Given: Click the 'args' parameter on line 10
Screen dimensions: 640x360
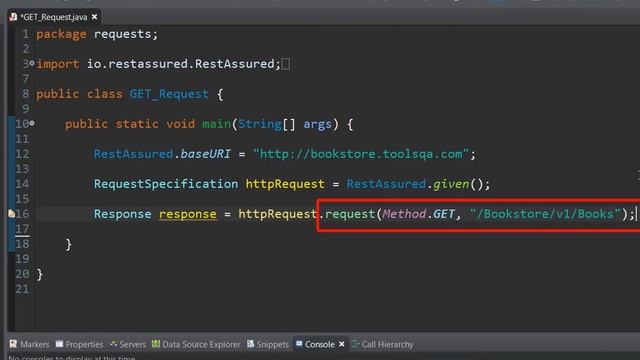Looking at the screenshot, I should [x=317, y=124].
